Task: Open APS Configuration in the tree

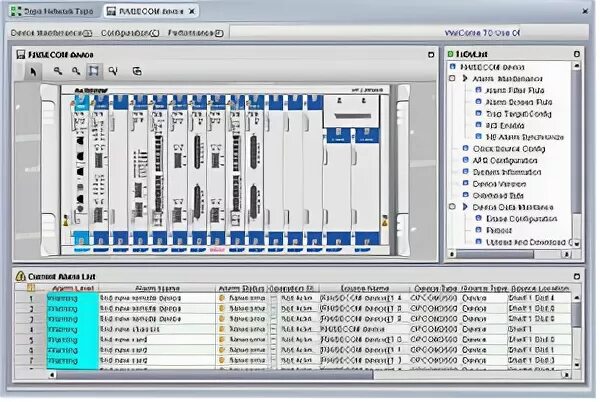Action: coord(505,160)
